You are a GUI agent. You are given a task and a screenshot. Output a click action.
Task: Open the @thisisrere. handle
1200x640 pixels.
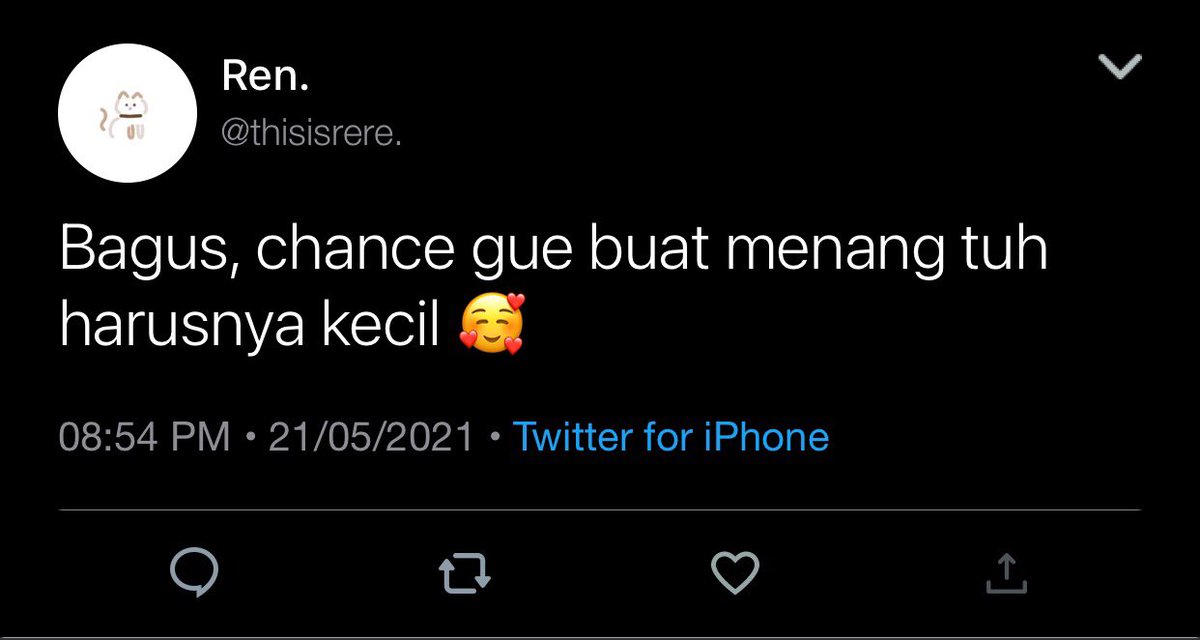coord(309,133)
